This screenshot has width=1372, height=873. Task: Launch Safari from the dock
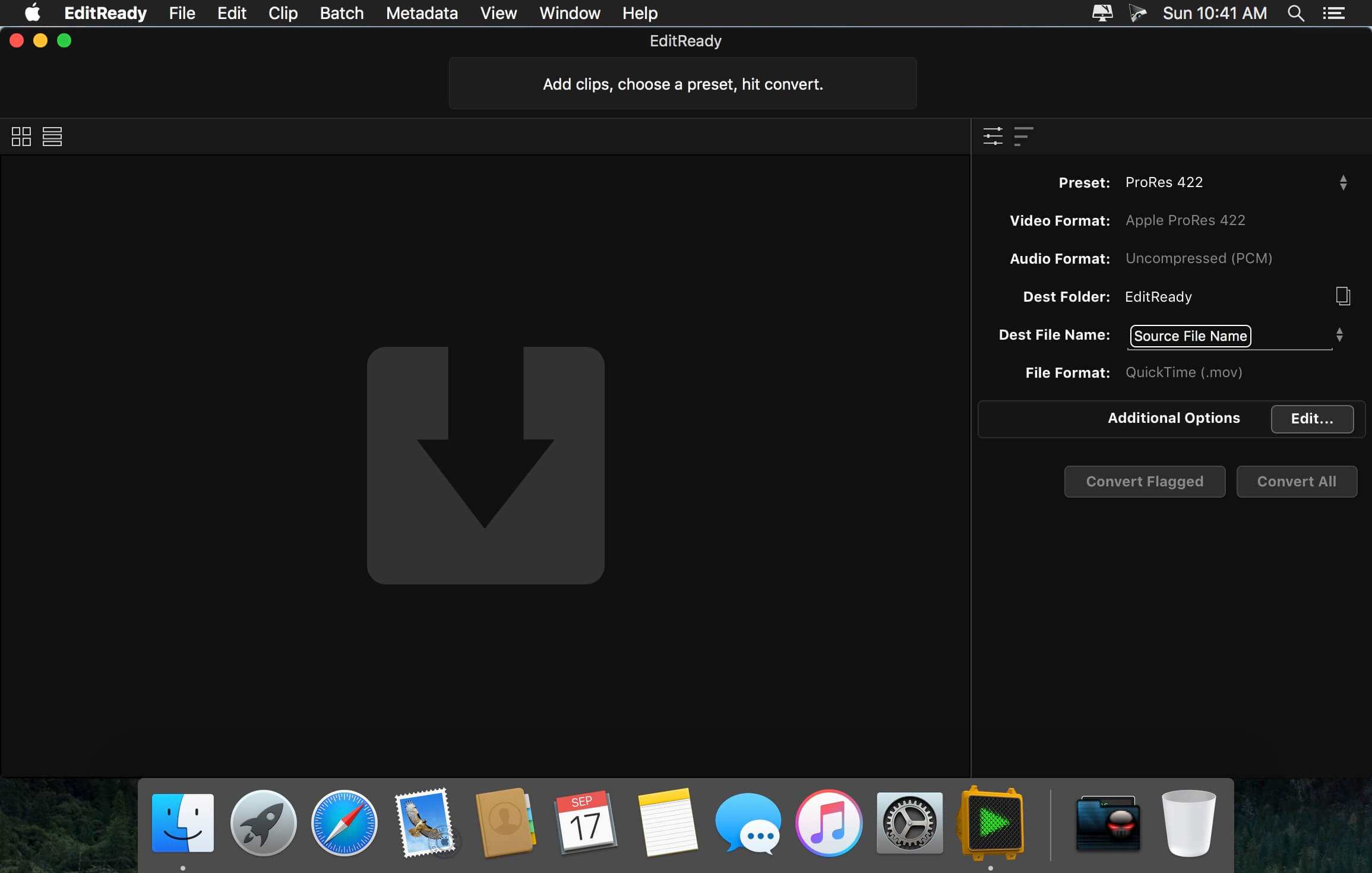(x=344, y=823)
